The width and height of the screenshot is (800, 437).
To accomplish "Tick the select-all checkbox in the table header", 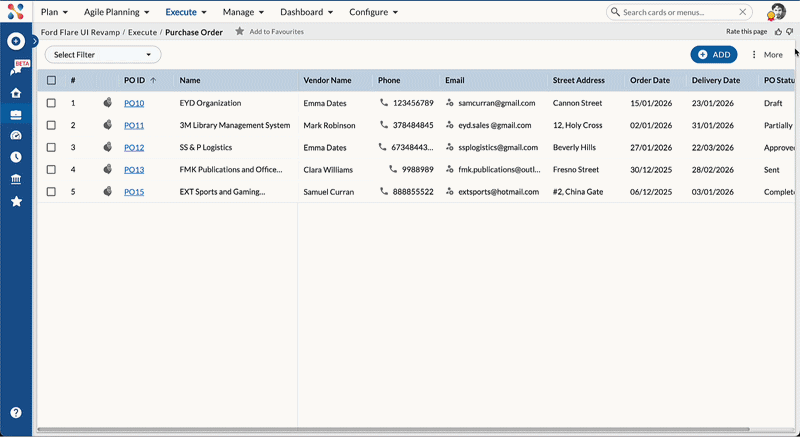I will coord(51,80).
